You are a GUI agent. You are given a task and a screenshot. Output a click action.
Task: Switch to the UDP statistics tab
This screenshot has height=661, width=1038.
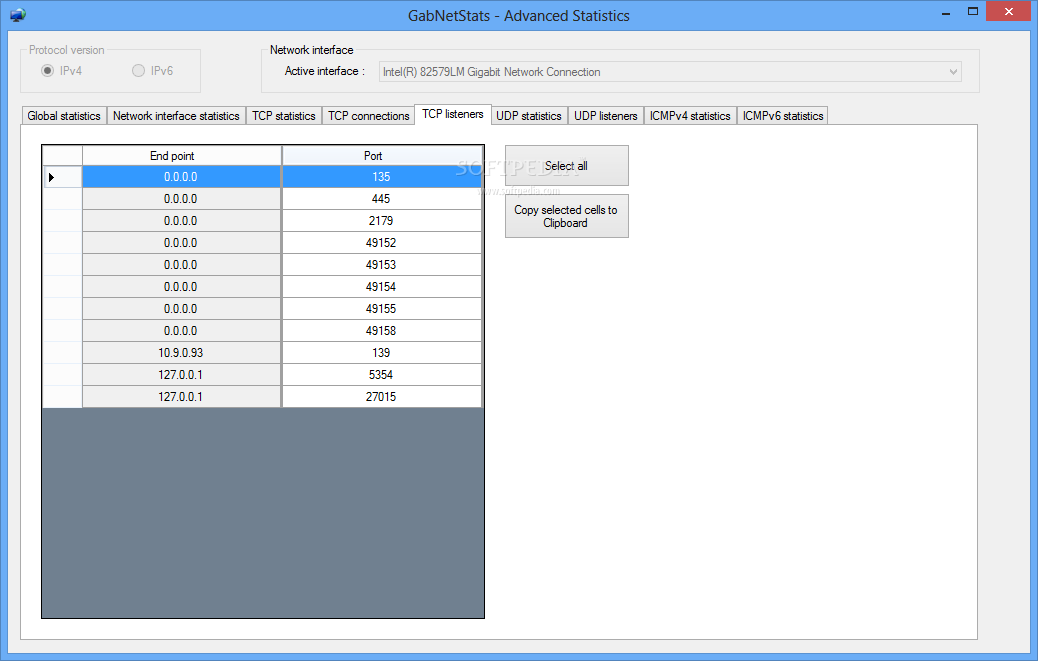coord(529,116)
